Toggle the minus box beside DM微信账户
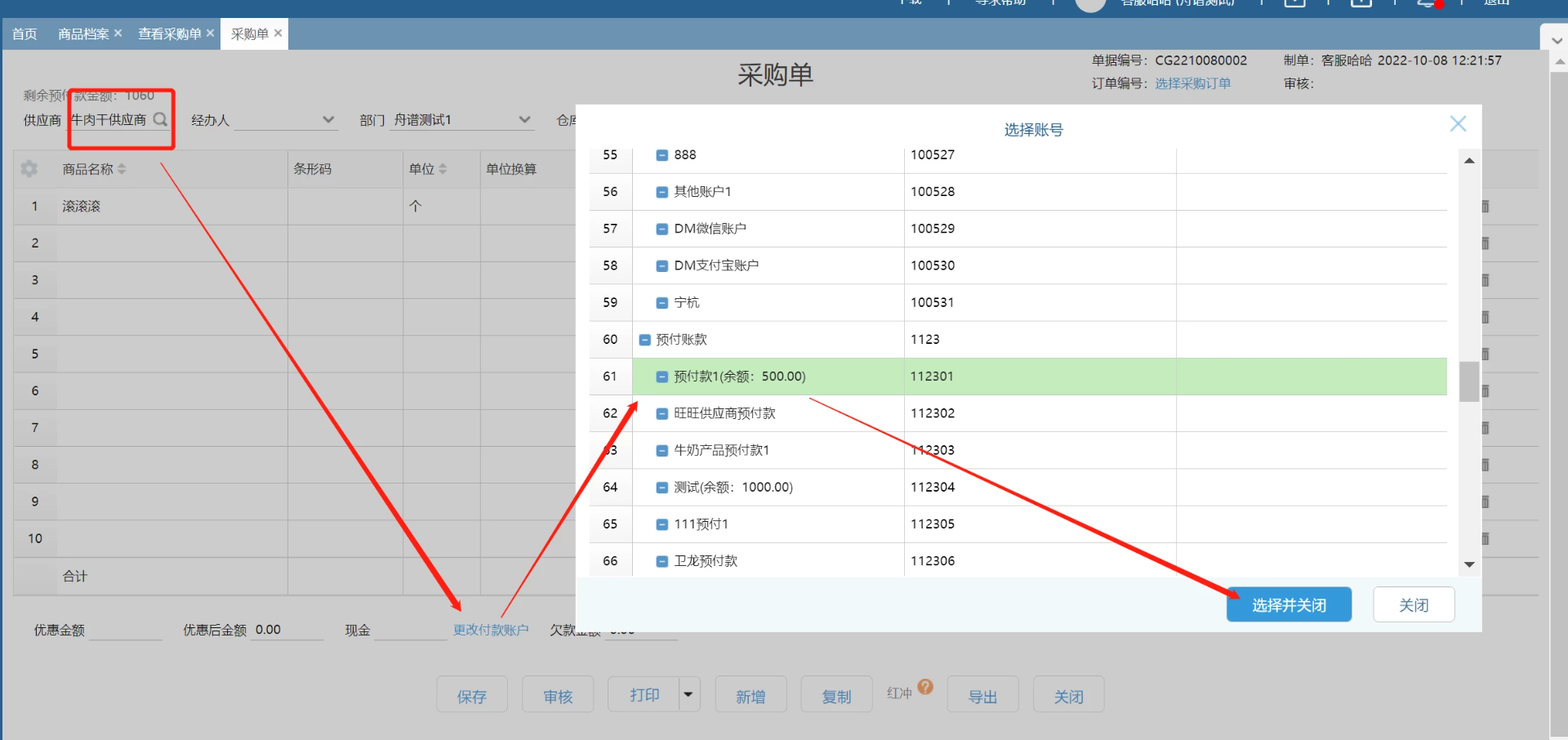The height and width of the screenshot is (740, 1568). [x=662, y=230]
